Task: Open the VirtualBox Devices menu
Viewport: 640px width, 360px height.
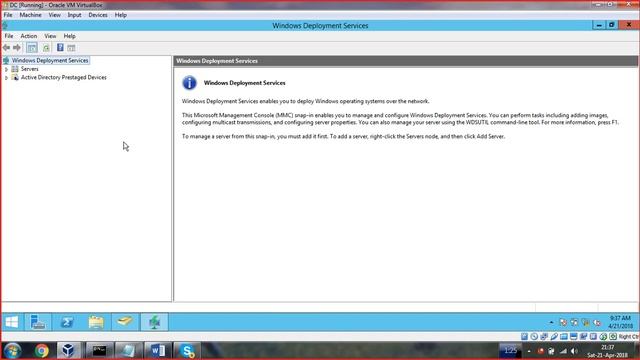Action: (98, 15)
